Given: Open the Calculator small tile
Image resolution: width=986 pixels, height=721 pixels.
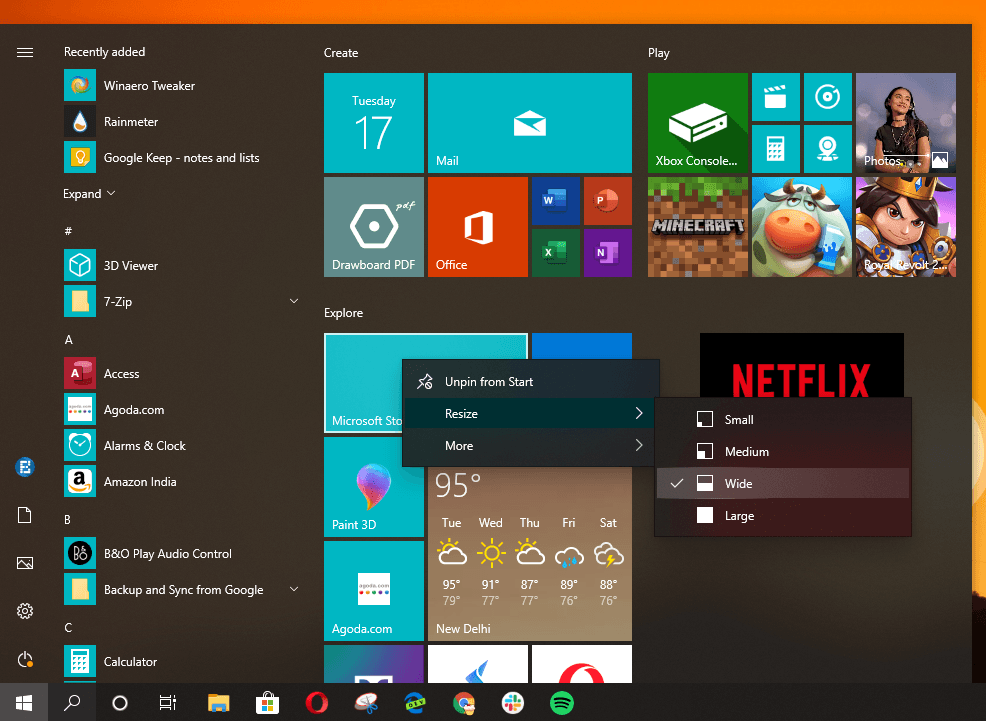Looking at the screenshot, I should click(775, 149).
